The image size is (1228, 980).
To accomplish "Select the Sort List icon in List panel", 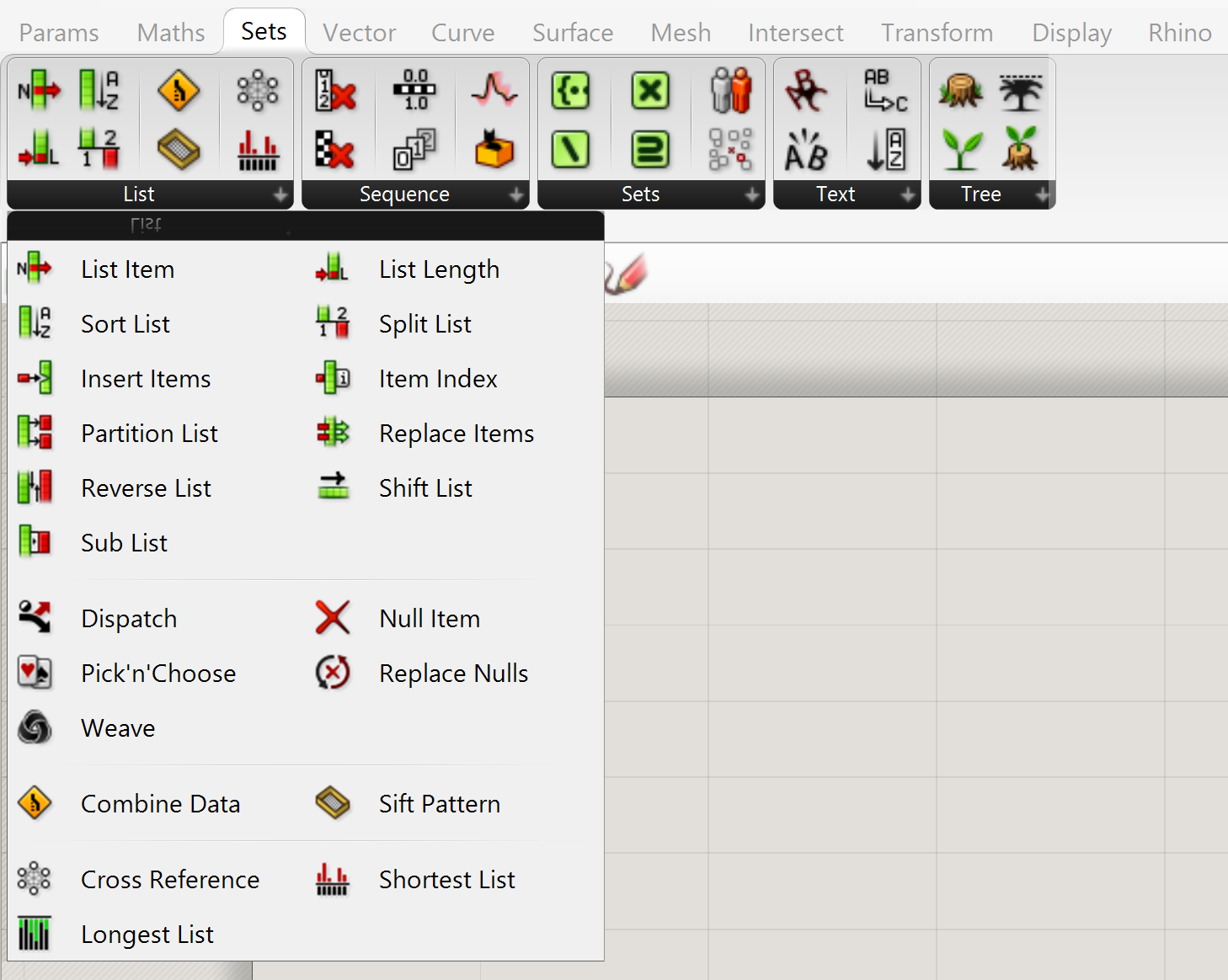I will (97, 90).
